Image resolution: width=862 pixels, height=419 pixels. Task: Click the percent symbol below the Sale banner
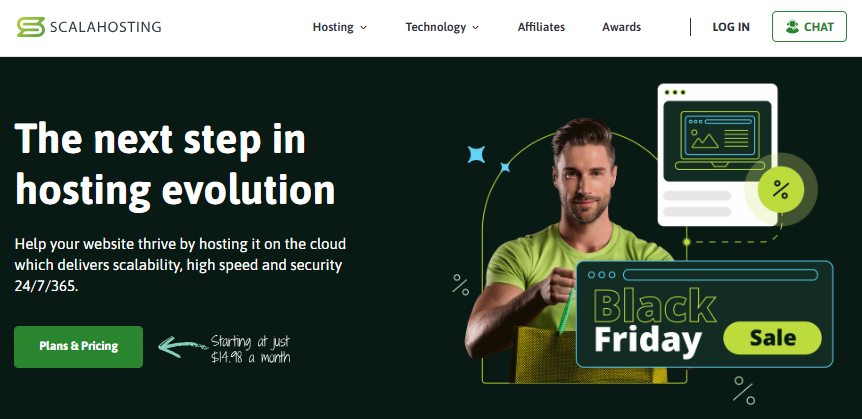(x=744, y=390)
